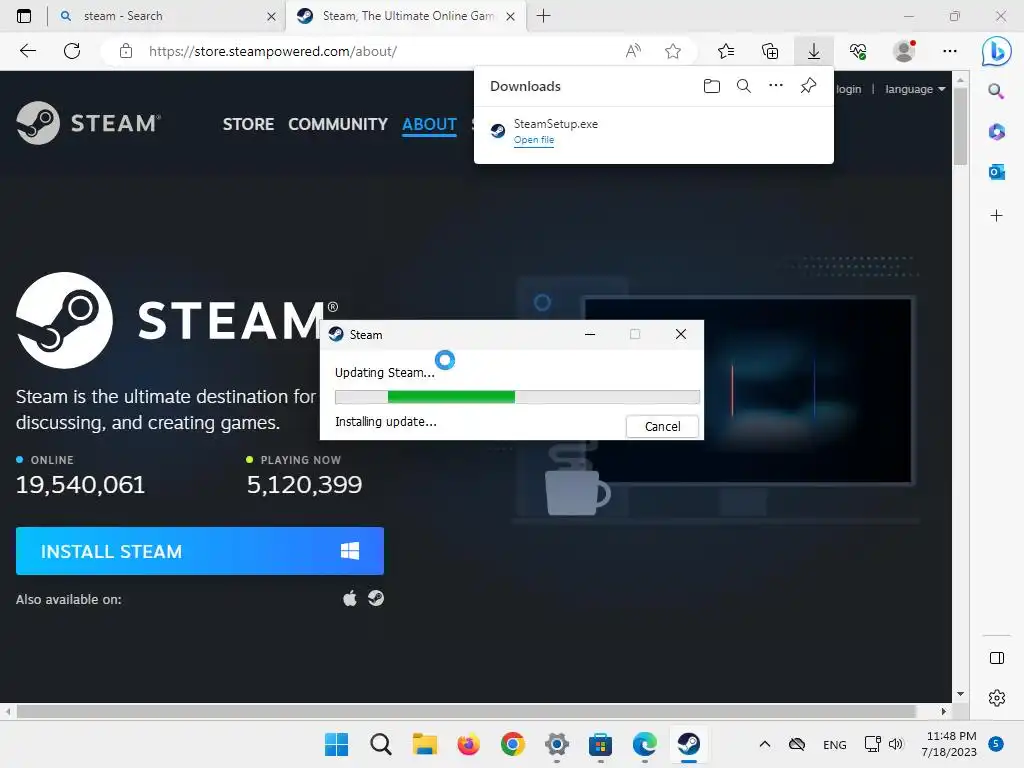This screenshot has height=768, width=1024.
Task: Open File Explorer from taskbar
Action: [x=424, y=744]
